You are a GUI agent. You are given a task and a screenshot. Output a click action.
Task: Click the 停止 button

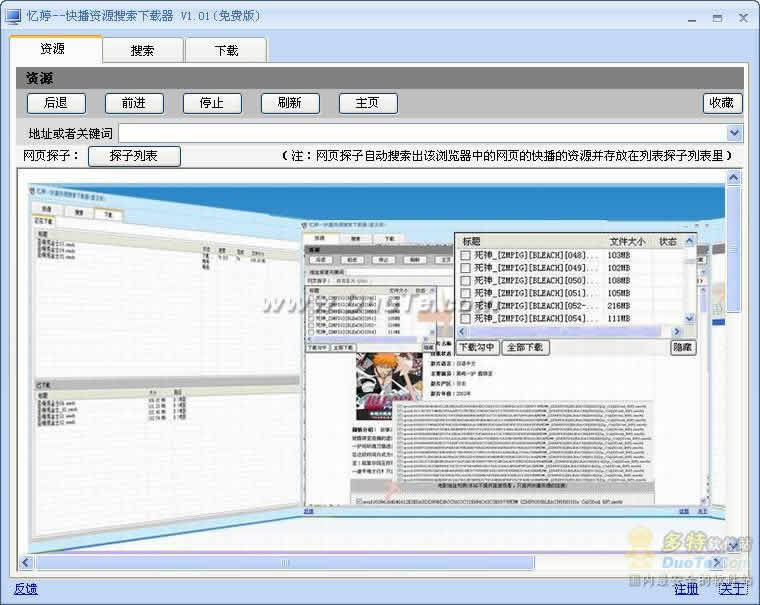(212, 103)
